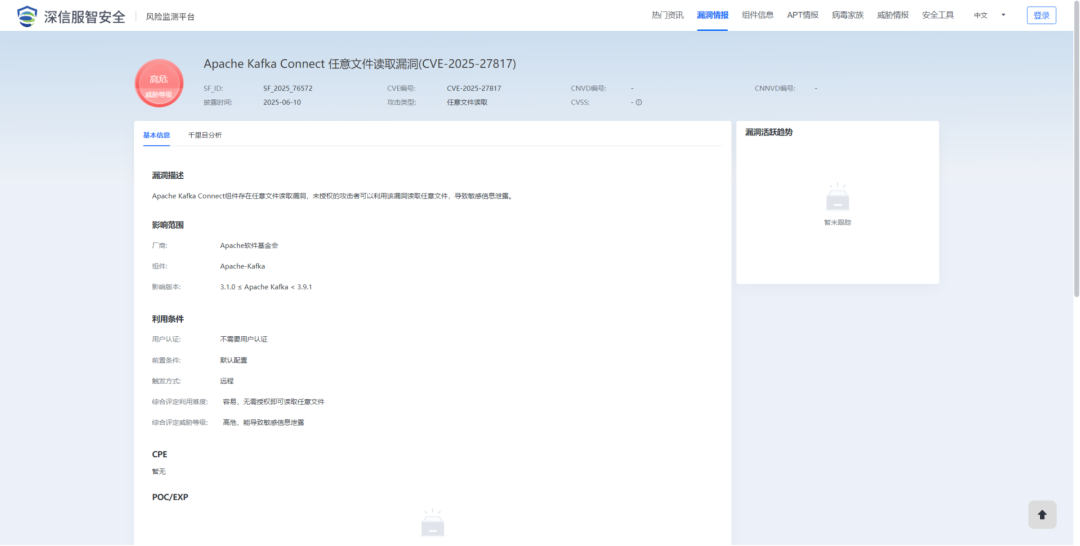Viewport: 1080px width, 546px height.
Task: Click the 影响范围 heading
Action: (x=167, y=225)
